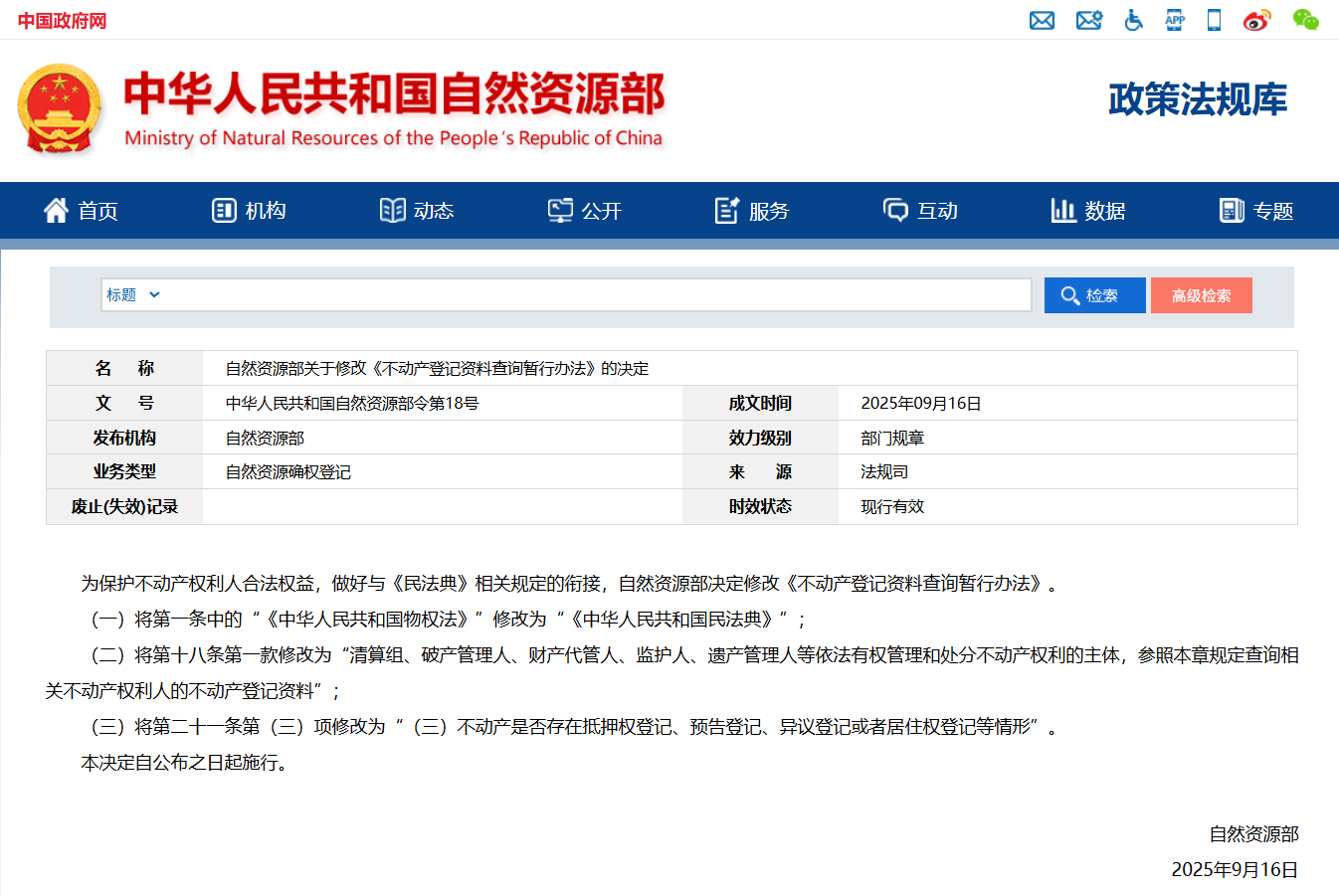Follow the 中国政府网 link
Screen dimensions: 1339x896
(x=62, y=21)
